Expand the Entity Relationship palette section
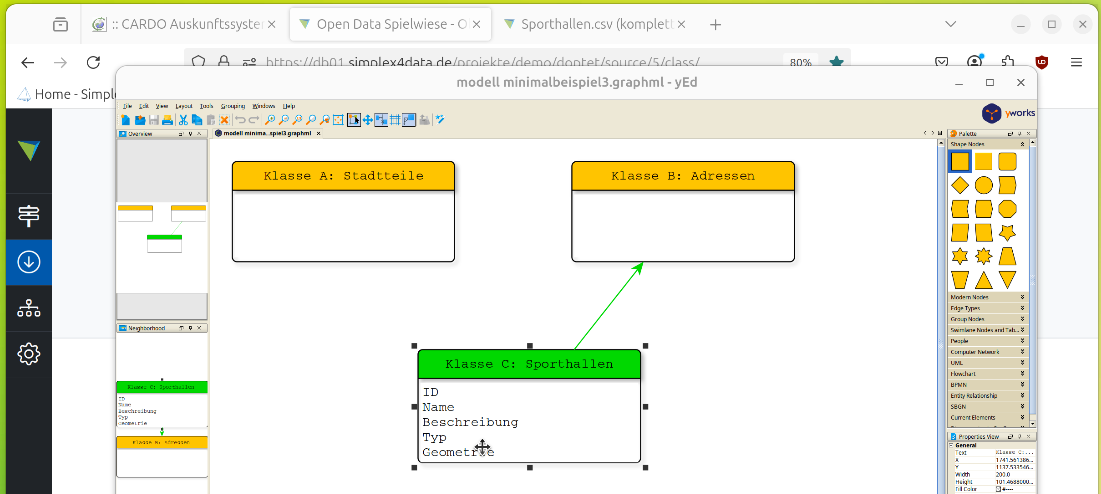 pos(989,396)
